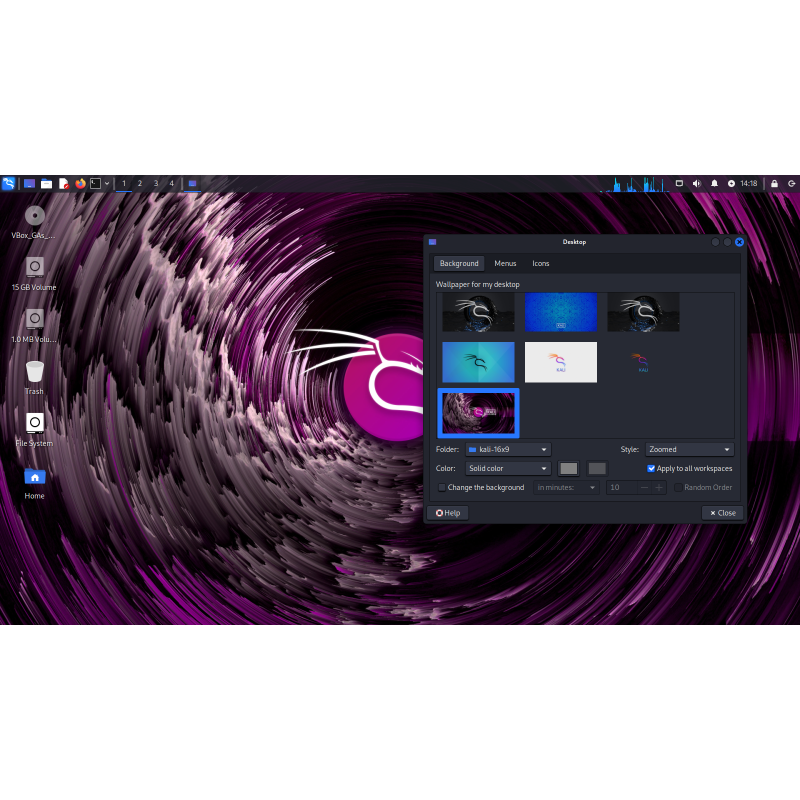Select the blue Kali wallpaper thumbnail
Screen dimensions: 800x800
[561, 311]
